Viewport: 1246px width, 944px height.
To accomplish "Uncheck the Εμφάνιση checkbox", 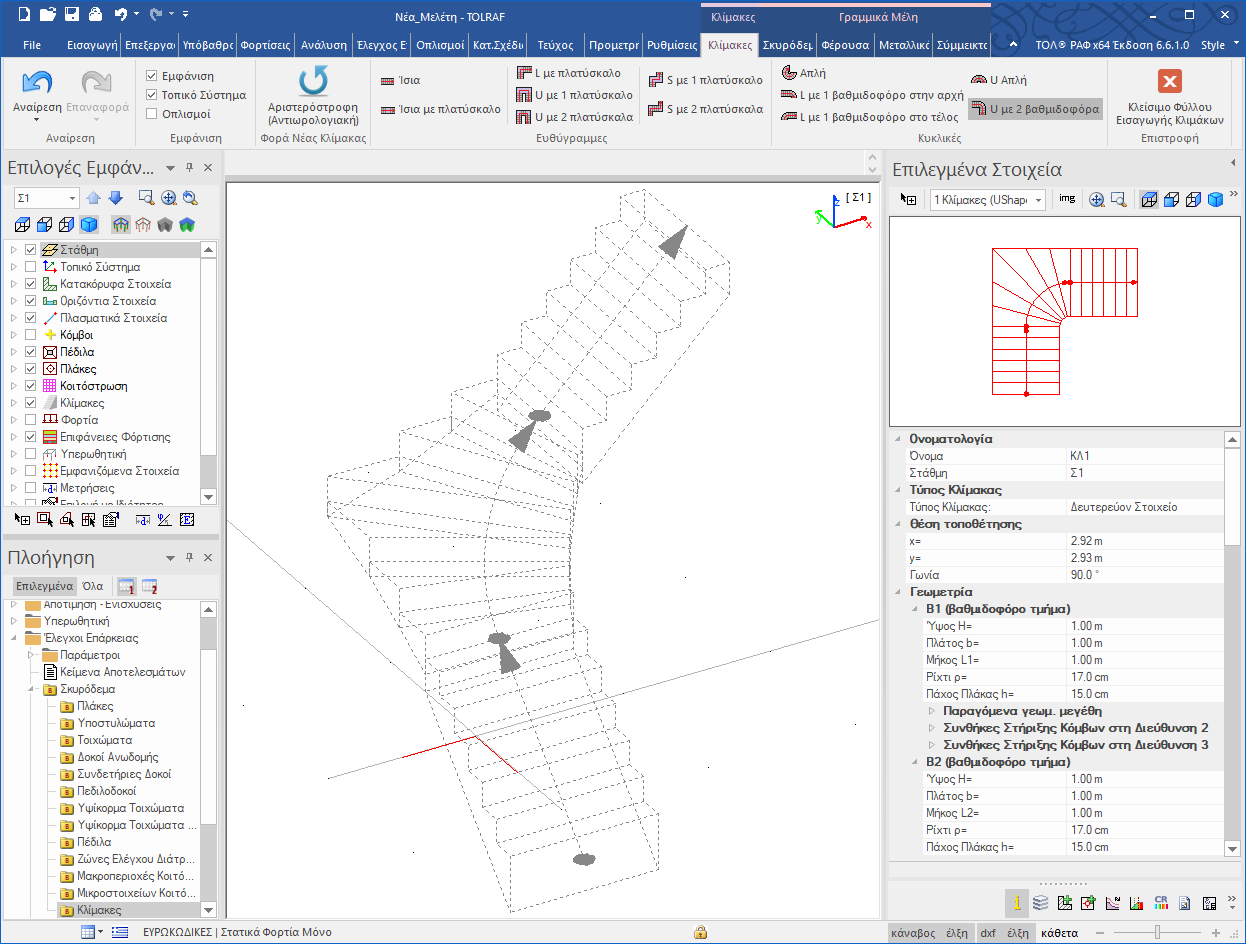I will click(152, 76).
